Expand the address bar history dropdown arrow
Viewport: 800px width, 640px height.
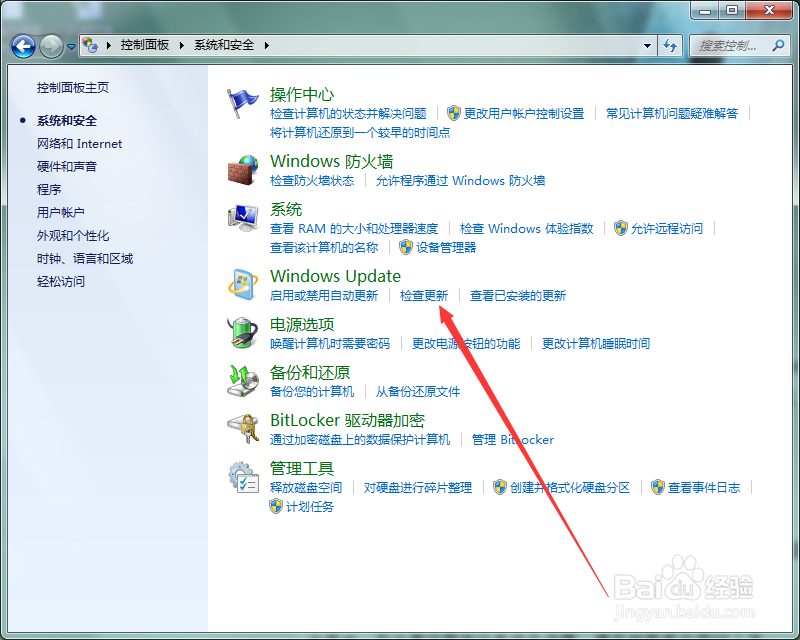[647, 46]
